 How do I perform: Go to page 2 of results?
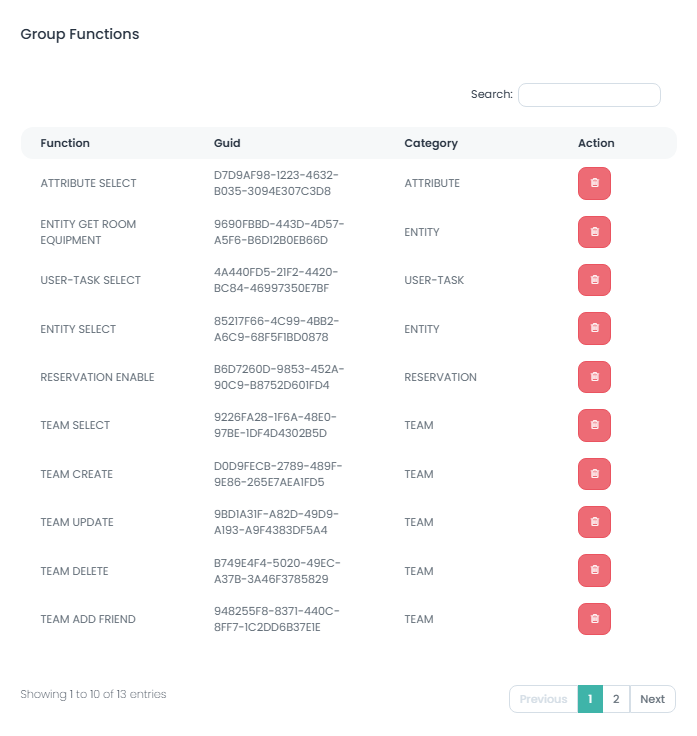point(616,699)
